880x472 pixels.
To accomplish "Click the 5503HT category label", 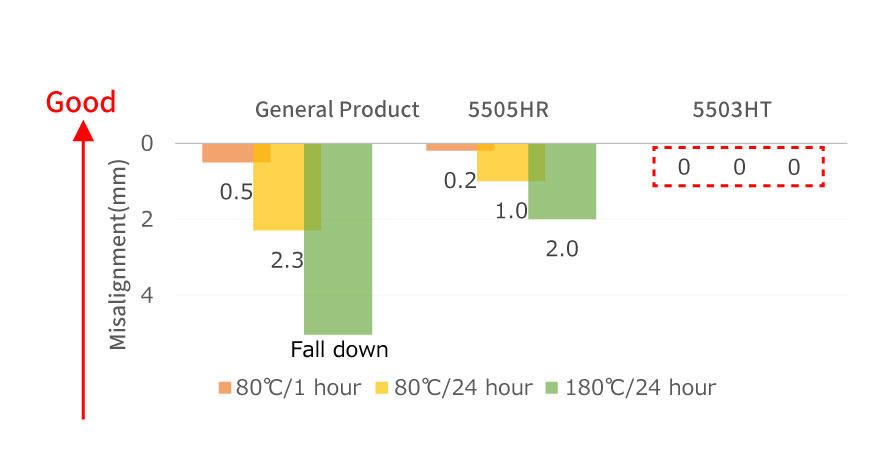I will tap(732, 110).
